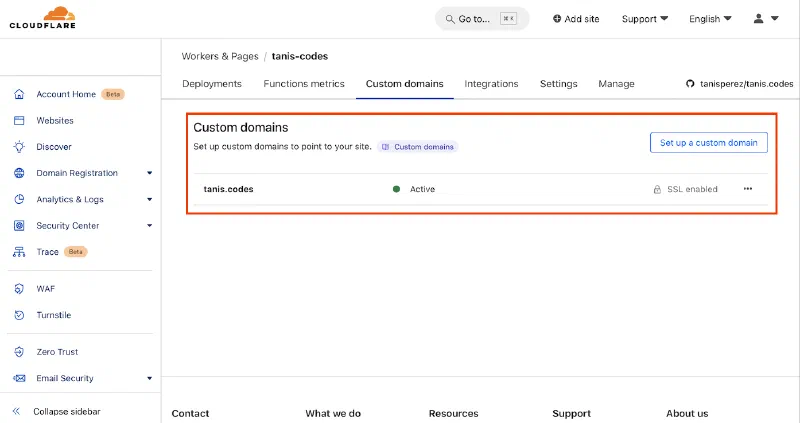
Task: Click the Email Security envelope icon
Action: point(19,379)
